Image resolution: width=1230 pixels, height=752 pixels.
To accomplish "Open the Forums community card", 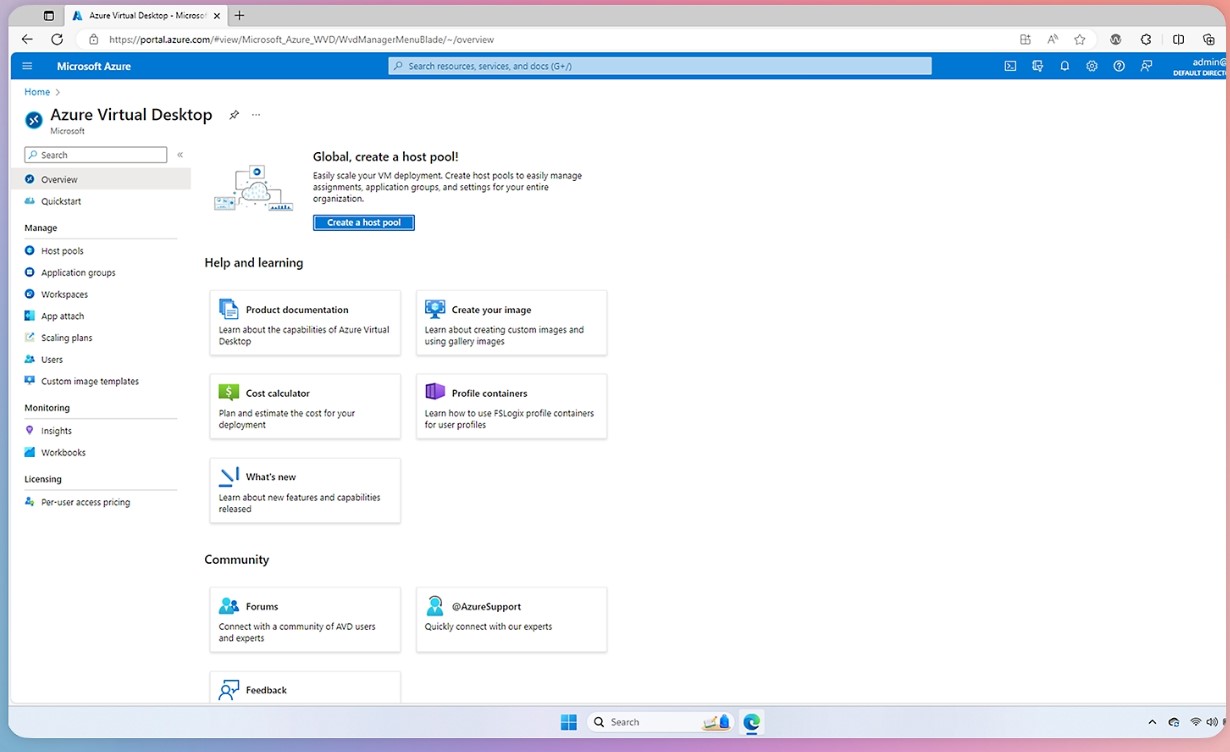I will tap(305, 619).
